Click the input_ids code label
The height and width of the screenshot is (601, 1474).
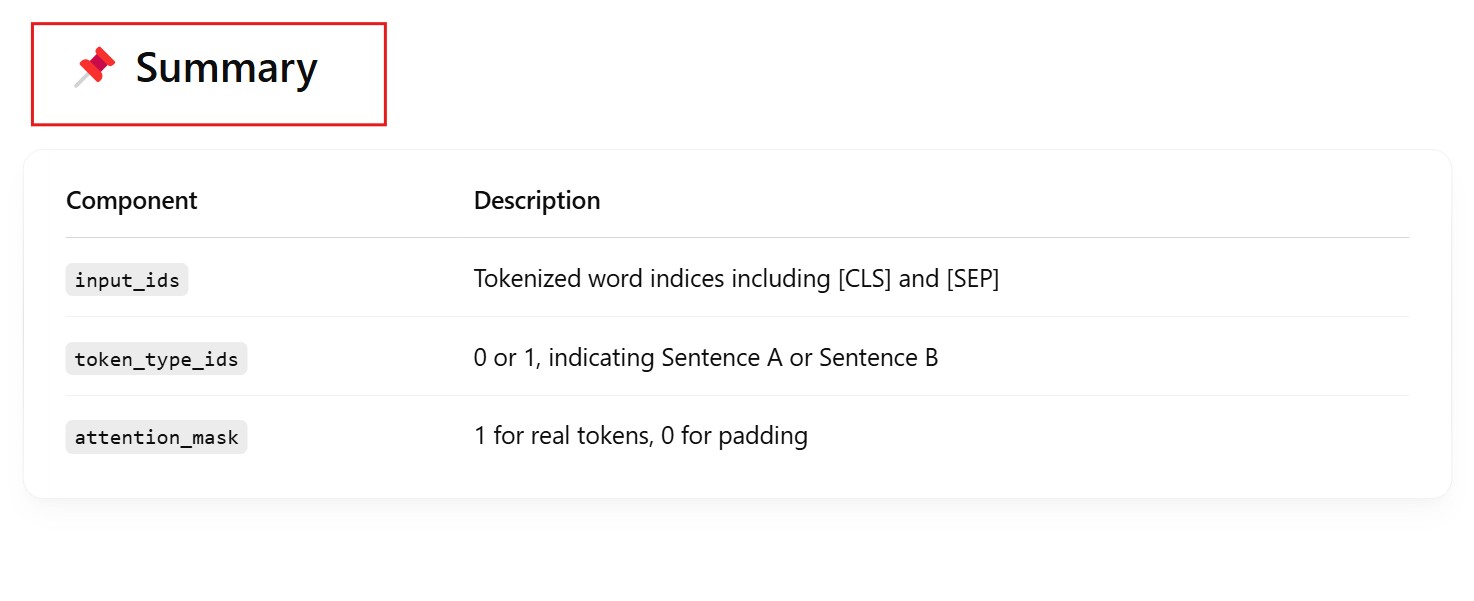pos(127,280)
